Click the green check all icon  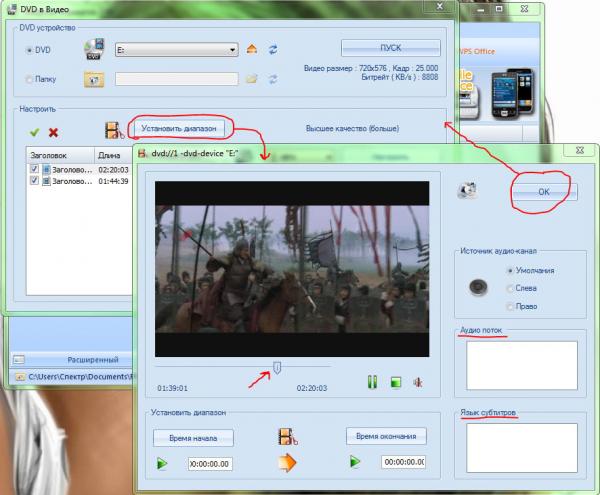34,132
